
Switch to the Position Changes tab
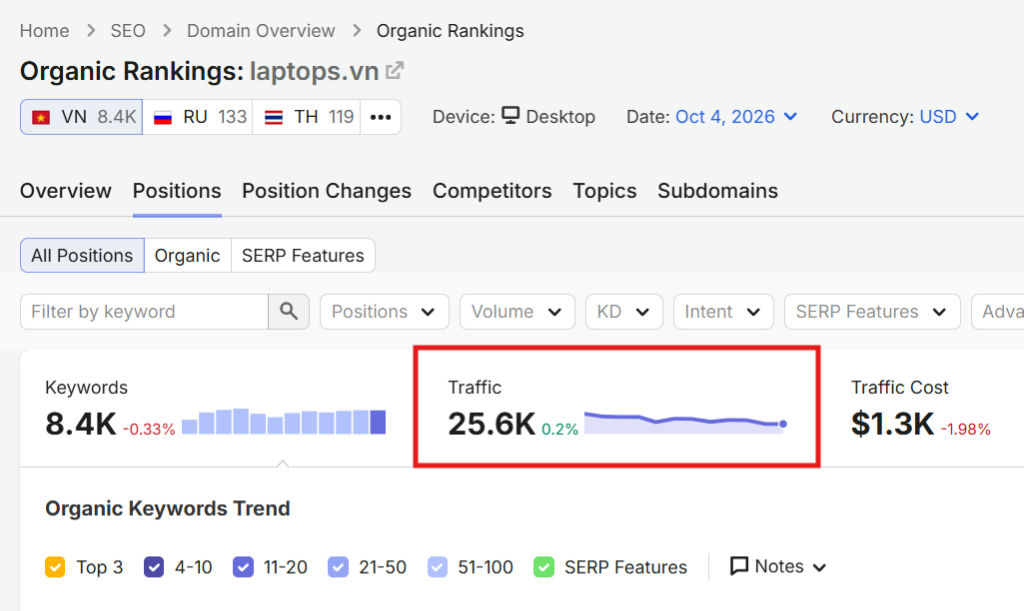point(327,191)
